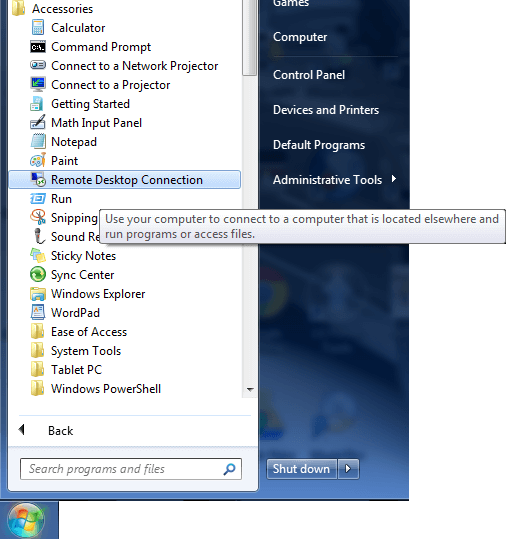522x539 pixels.
Task: Open Games from the right pane
Action: point(291,3)
